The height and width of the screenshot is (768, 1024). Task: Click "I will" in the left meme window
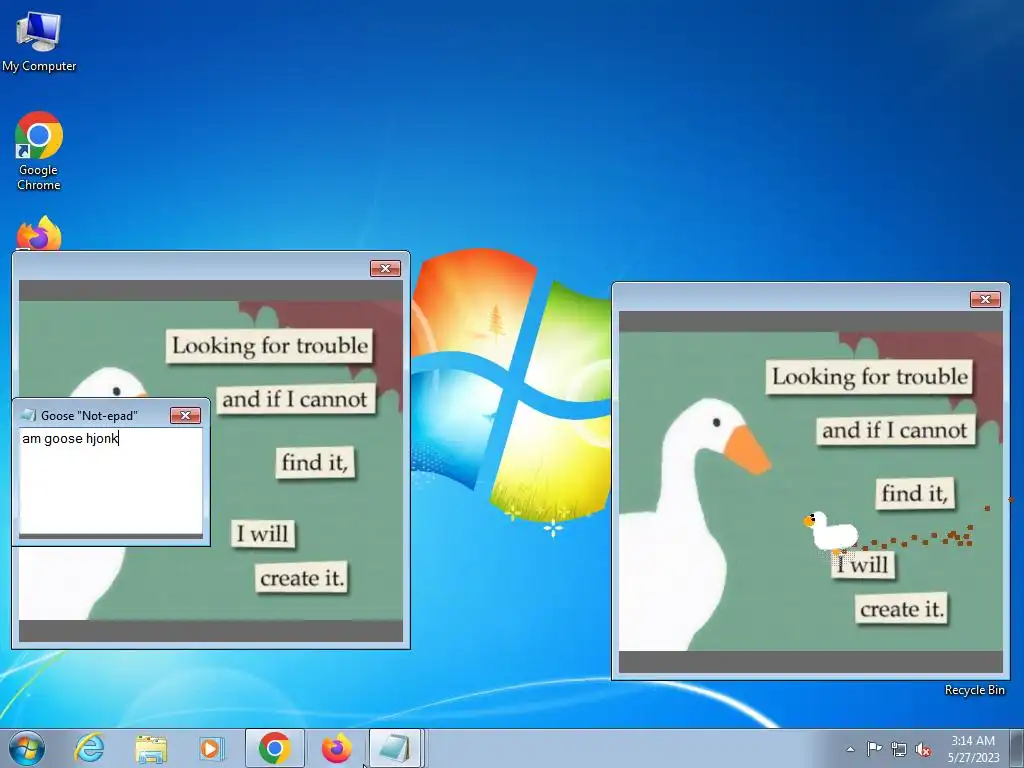[x=263, y=534]
